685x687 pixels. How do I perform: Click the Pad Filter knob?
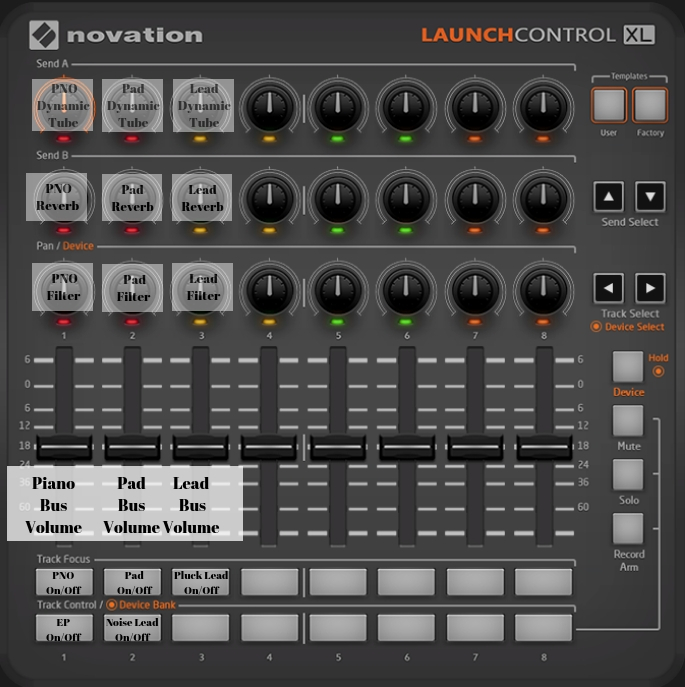coord(132,290)
